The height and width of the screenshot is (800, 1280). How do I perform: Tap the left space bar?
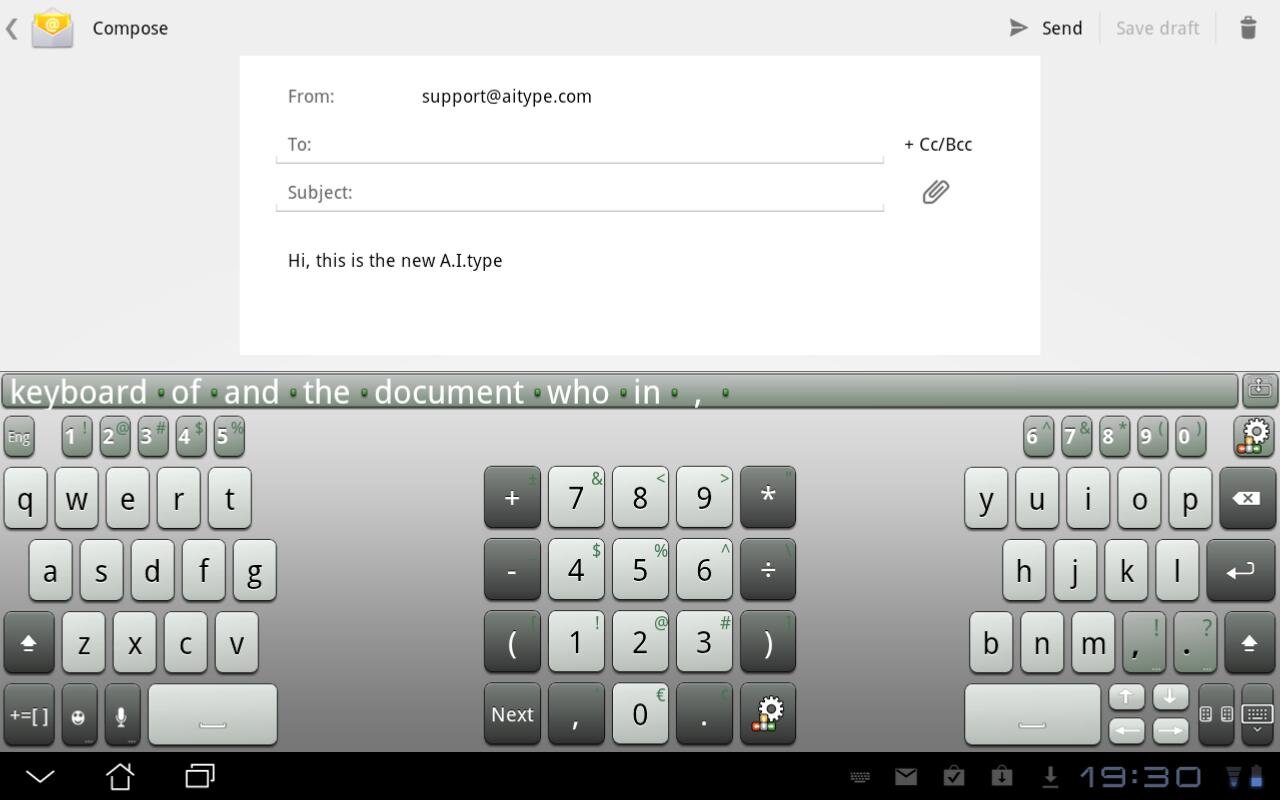point(213,714)
